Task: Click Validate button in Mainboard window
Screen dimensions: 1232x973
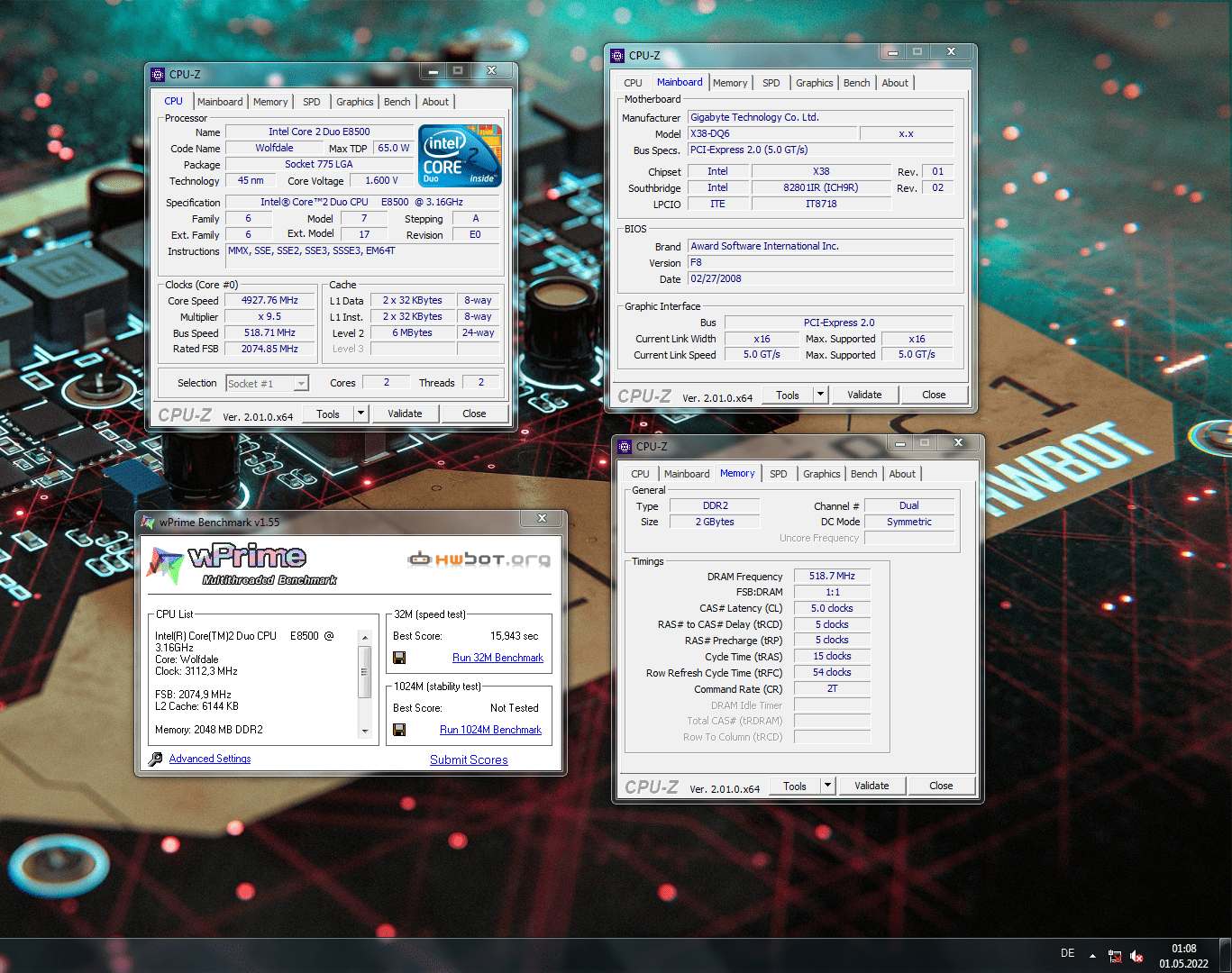Action: point(864,395)
